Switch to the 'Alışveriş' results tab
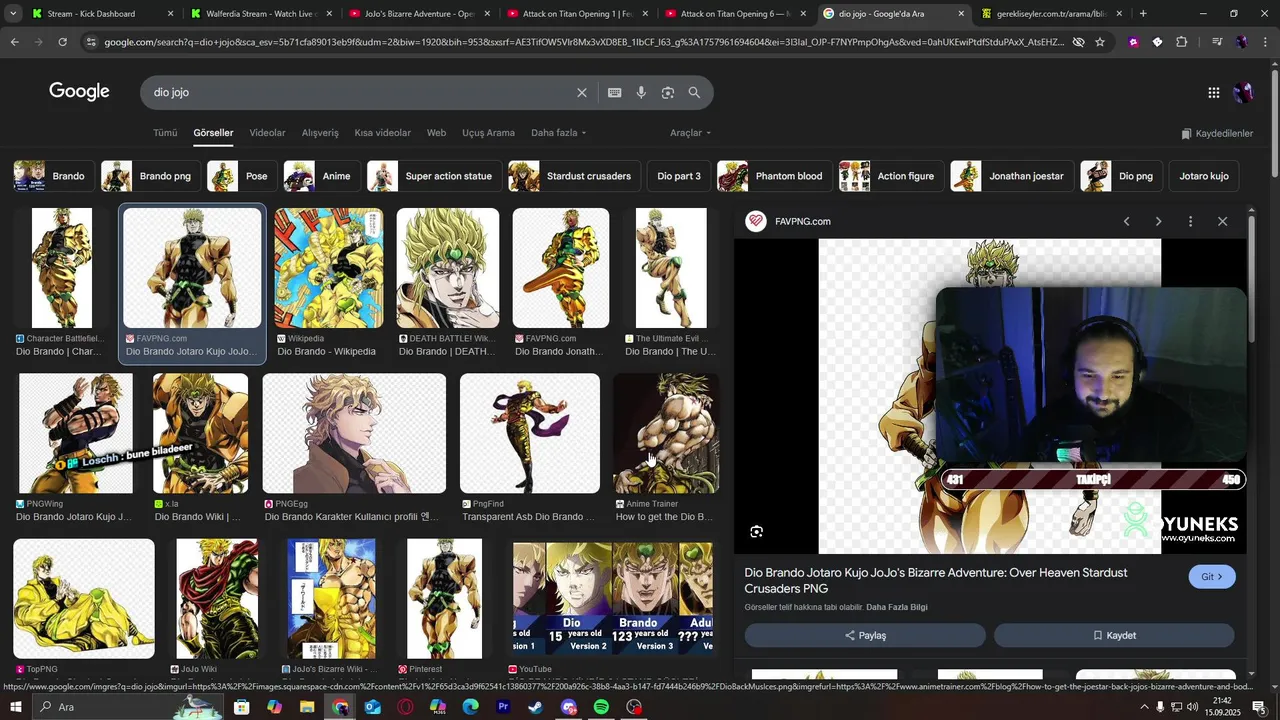Image resolution: width=1280 pixels, height=720 pixels. coord(320,133)
